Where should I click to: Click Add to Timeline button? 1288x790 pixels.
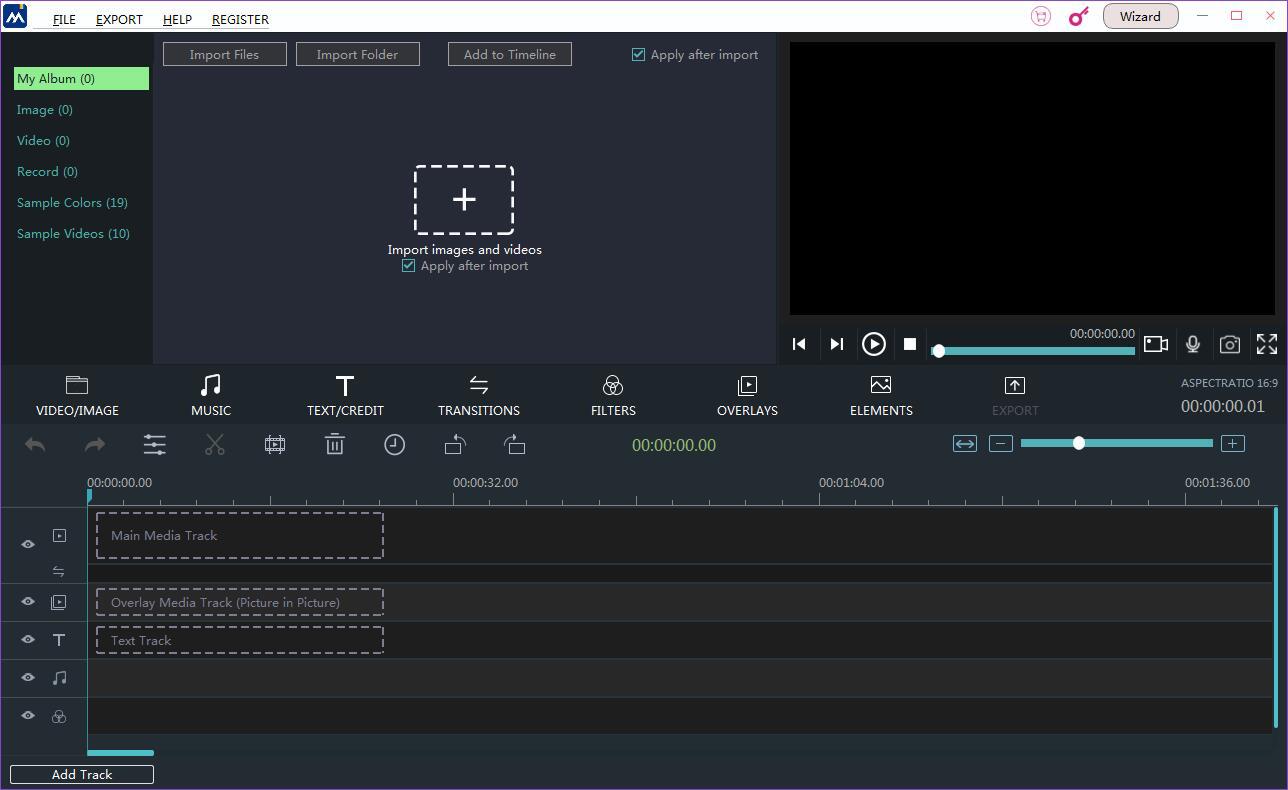click(x=510, y=54)
